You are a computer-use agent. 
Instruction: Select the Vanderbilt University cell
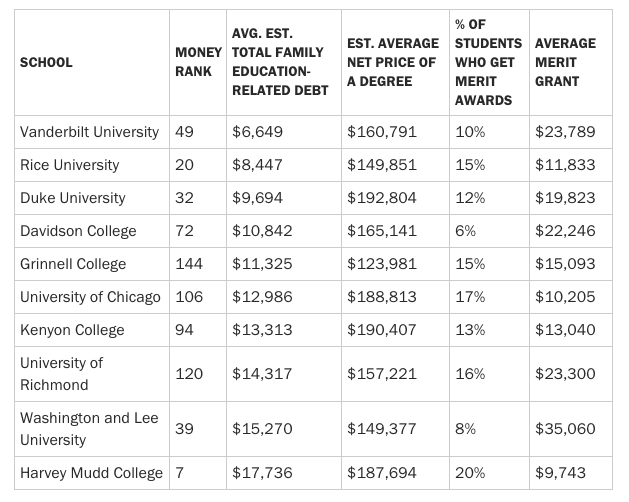pos(89,132)
